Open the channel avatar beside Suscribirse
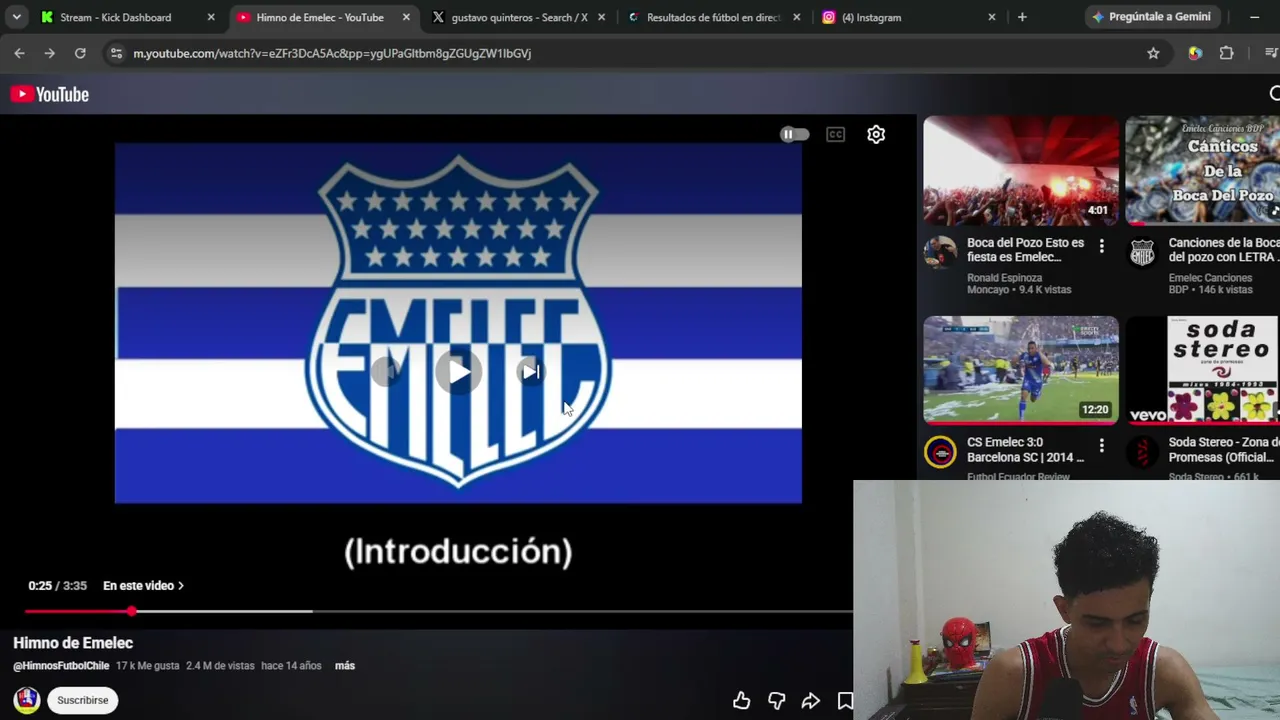The image size is (1280, 720). (27, 700)
